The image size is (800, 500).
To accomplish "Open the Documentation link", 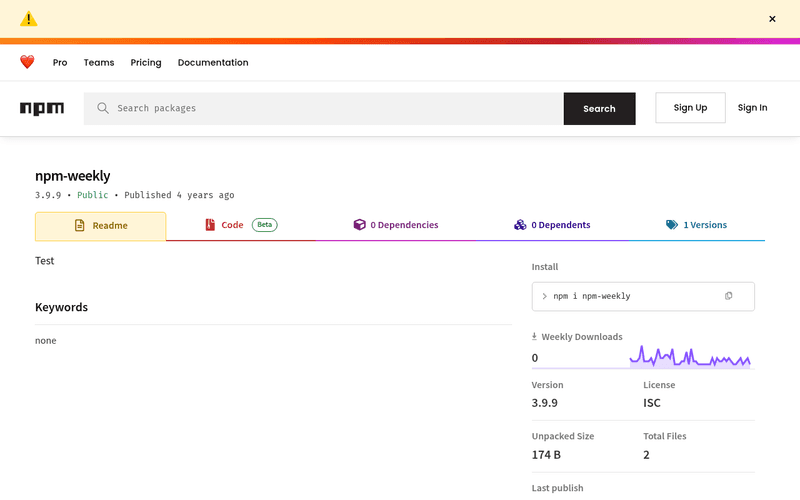I will 213,62.
